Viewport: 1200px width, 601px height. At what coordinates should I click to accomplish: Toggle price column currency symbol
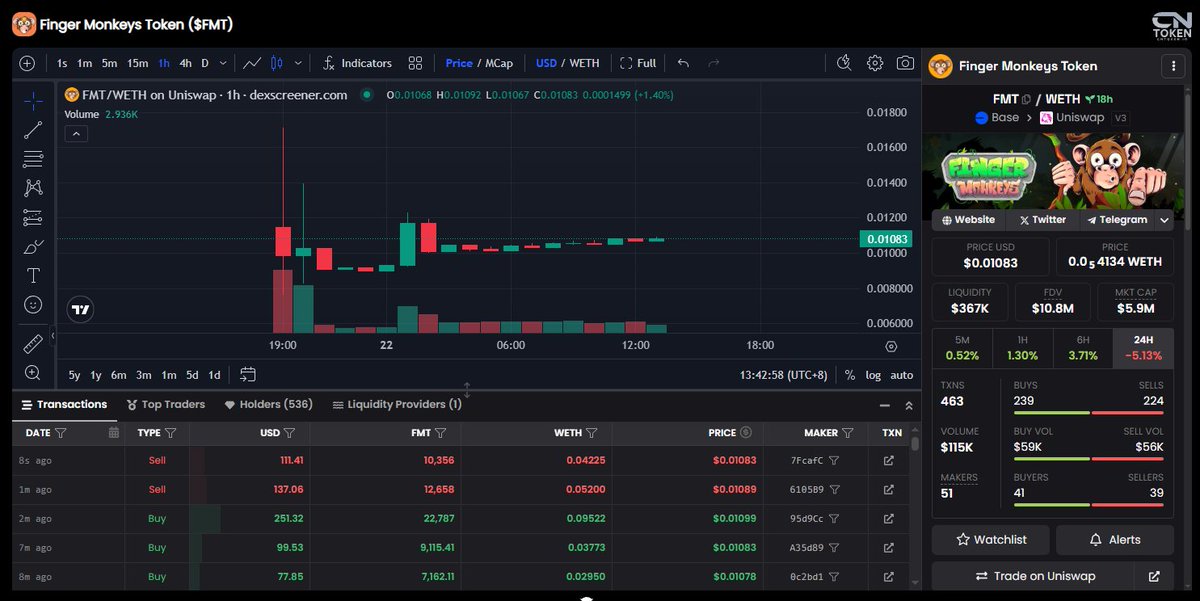click(x=745, y=433)
